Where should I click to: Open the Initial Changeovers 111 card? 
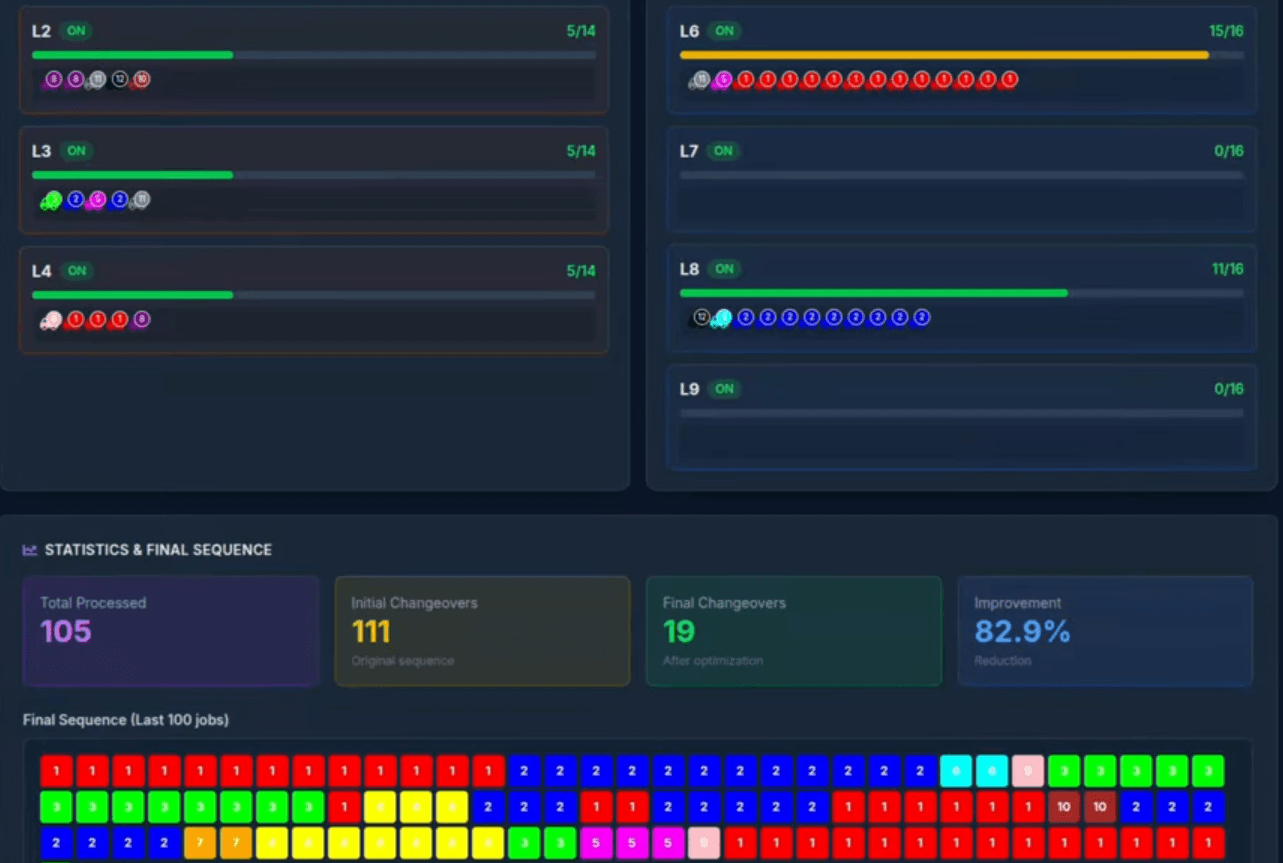point(483,631)
